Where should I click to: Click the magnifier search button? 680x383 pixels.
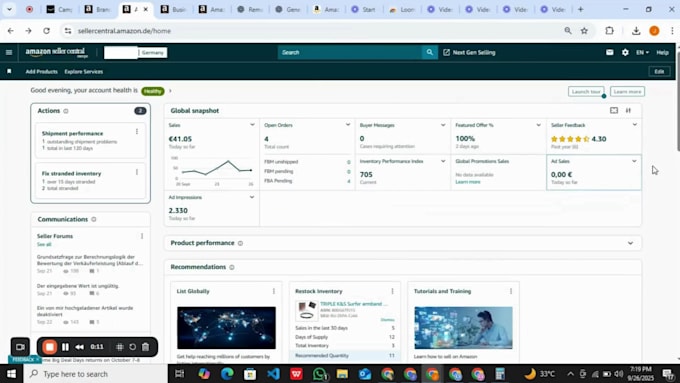click(429, 52)
